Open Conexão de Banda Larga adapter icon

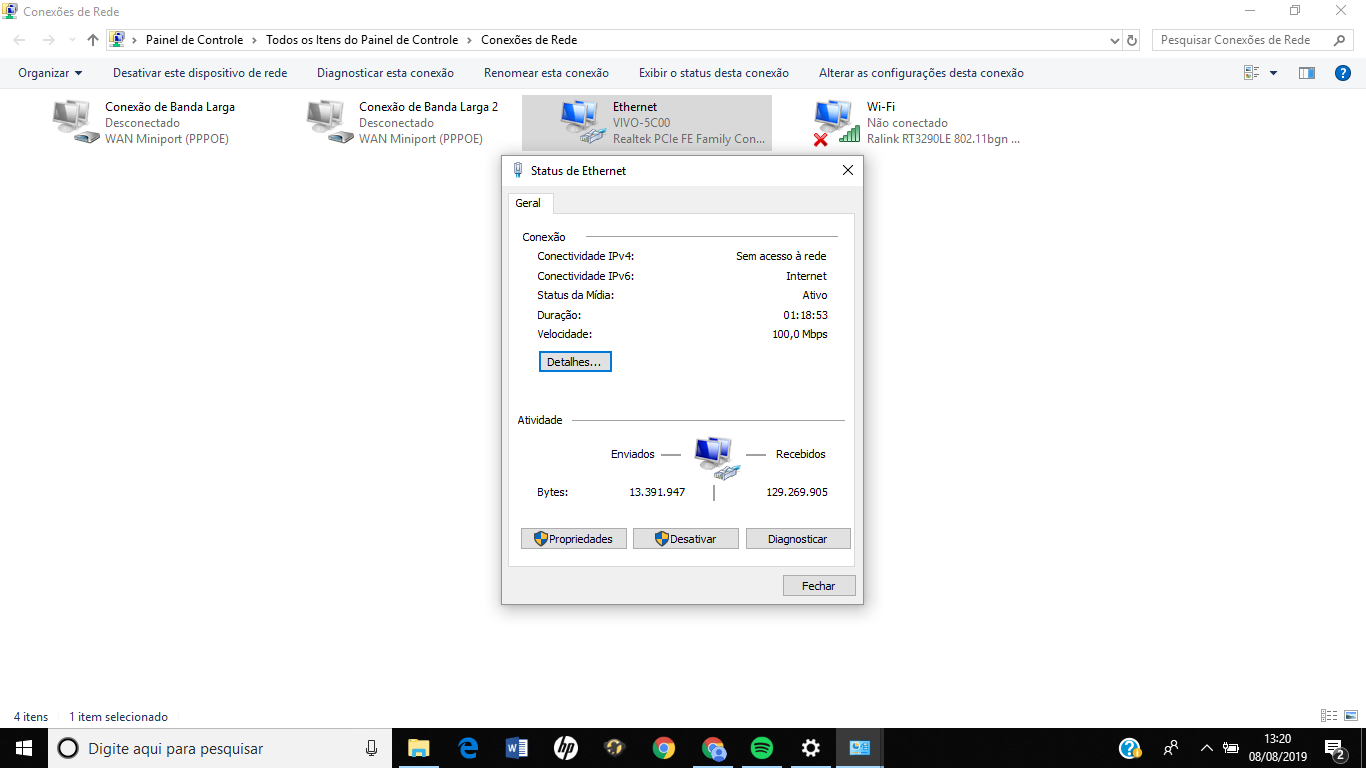tap(76, 122)
